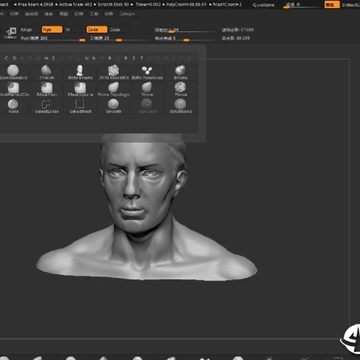
Task: Filter brushes by letter I
Action: point(54,58)
